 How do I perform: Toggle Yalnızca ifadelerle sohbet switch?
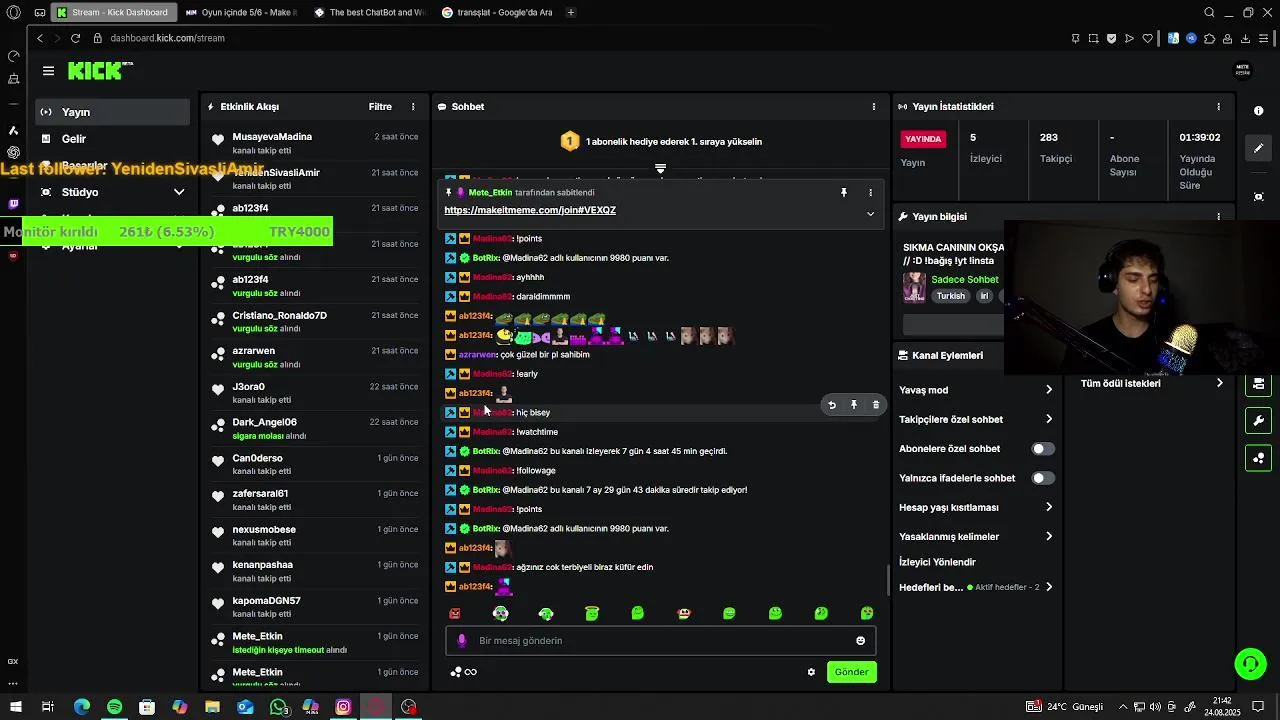pos(1043,478)
